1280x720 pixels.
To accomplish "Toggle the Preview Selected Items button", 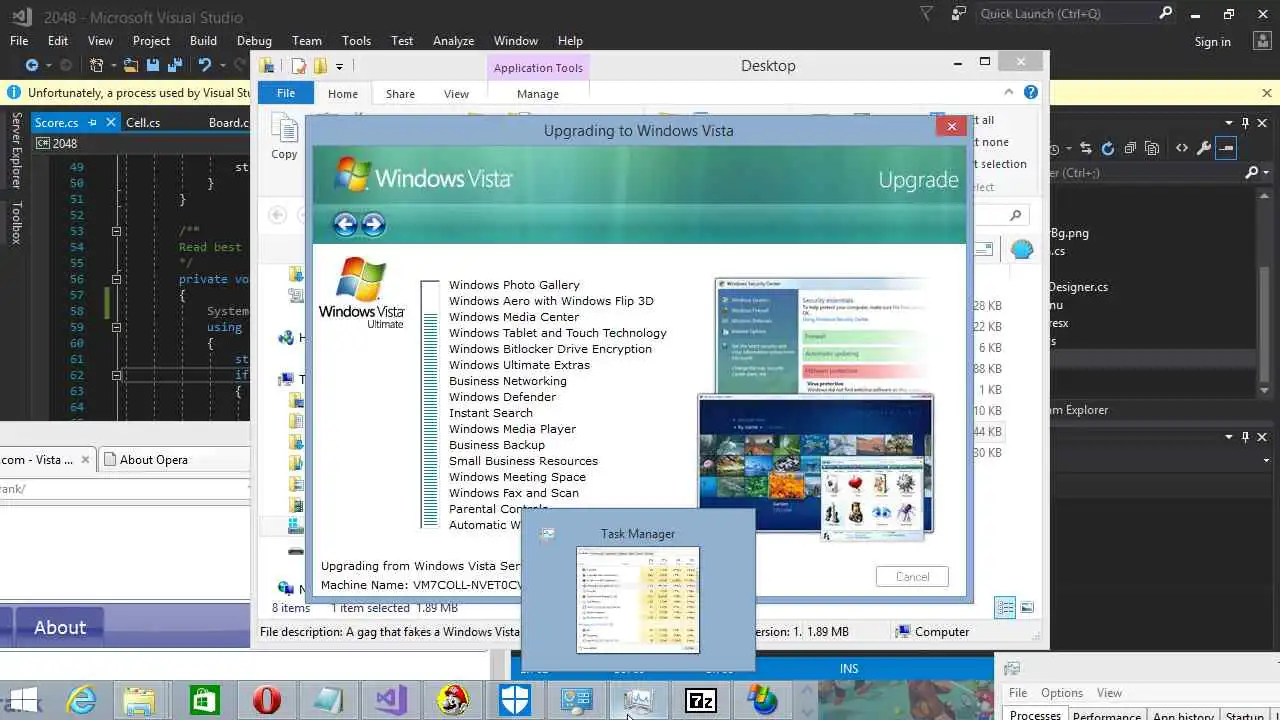I will coord(1227,148).
